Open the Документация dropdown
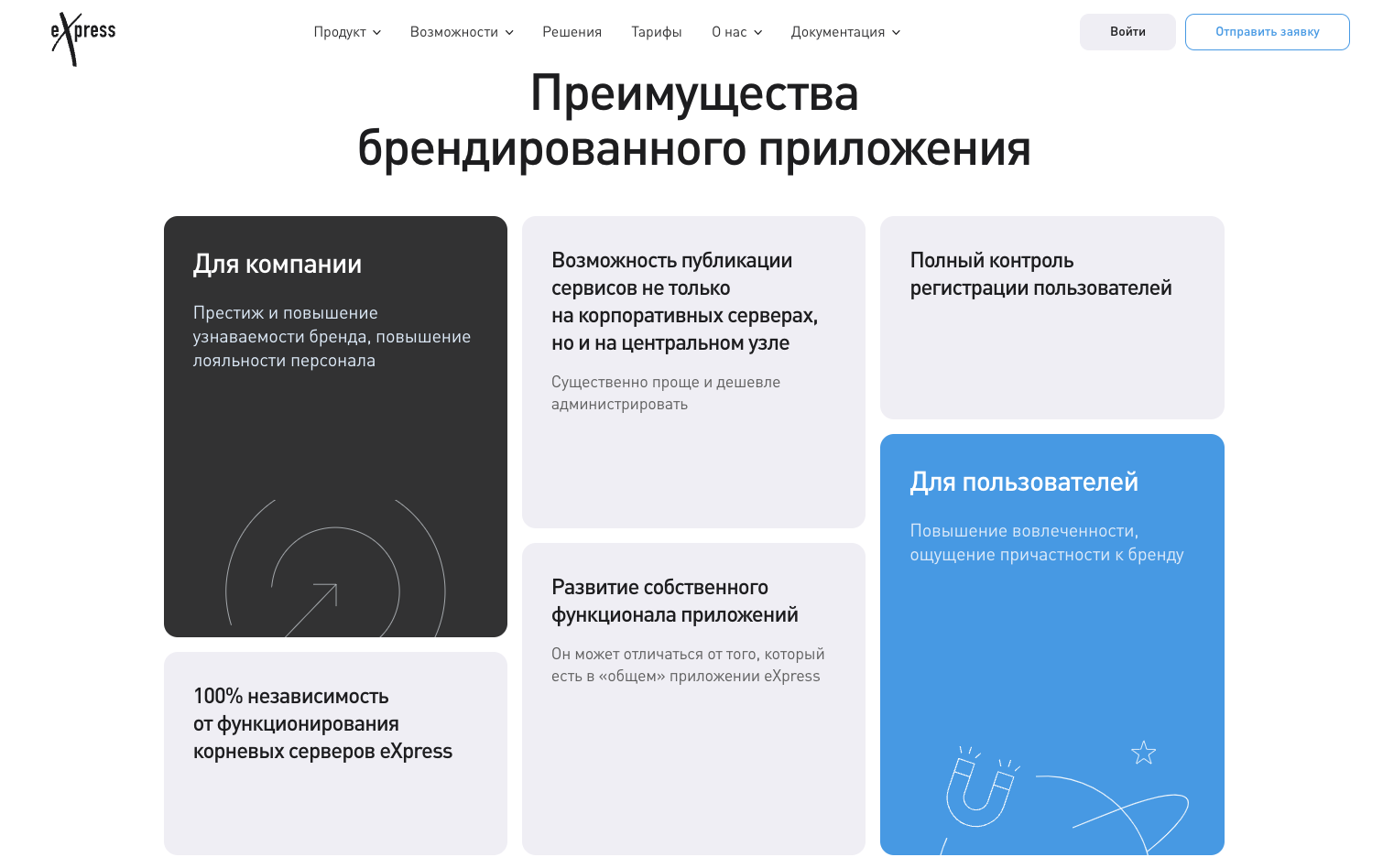 (845, 32)
